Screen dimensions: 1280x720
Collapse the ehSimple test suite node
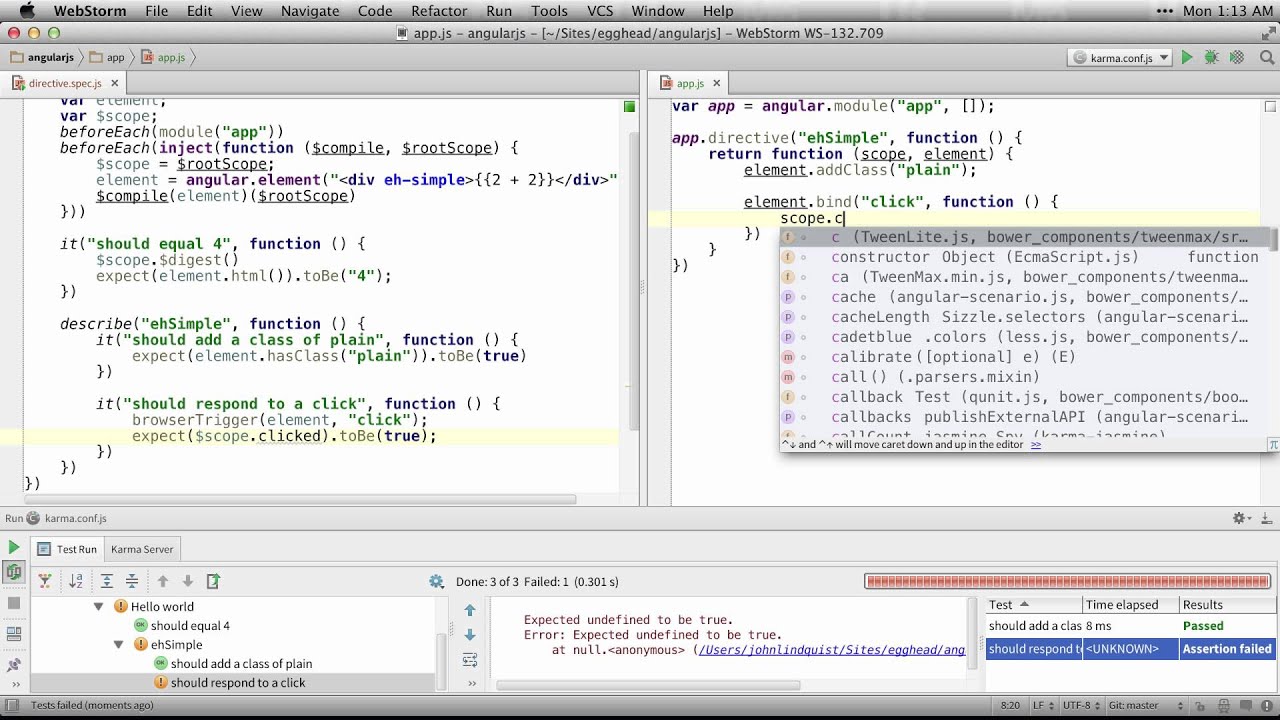118,645
